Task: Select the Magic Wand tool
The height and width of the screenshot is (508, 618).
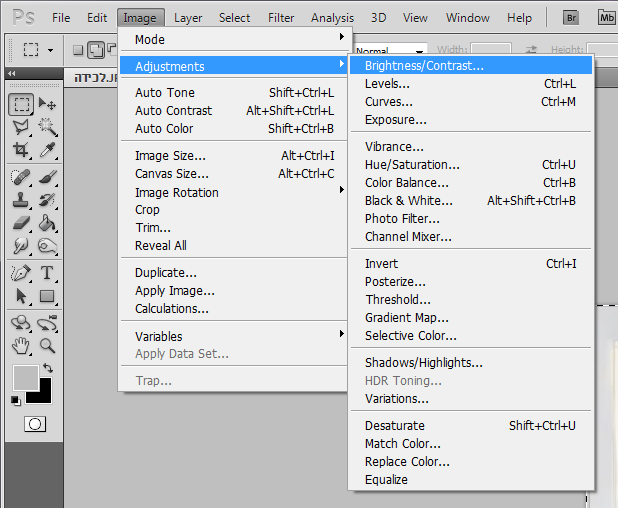Action: click(x=47, y=127)
